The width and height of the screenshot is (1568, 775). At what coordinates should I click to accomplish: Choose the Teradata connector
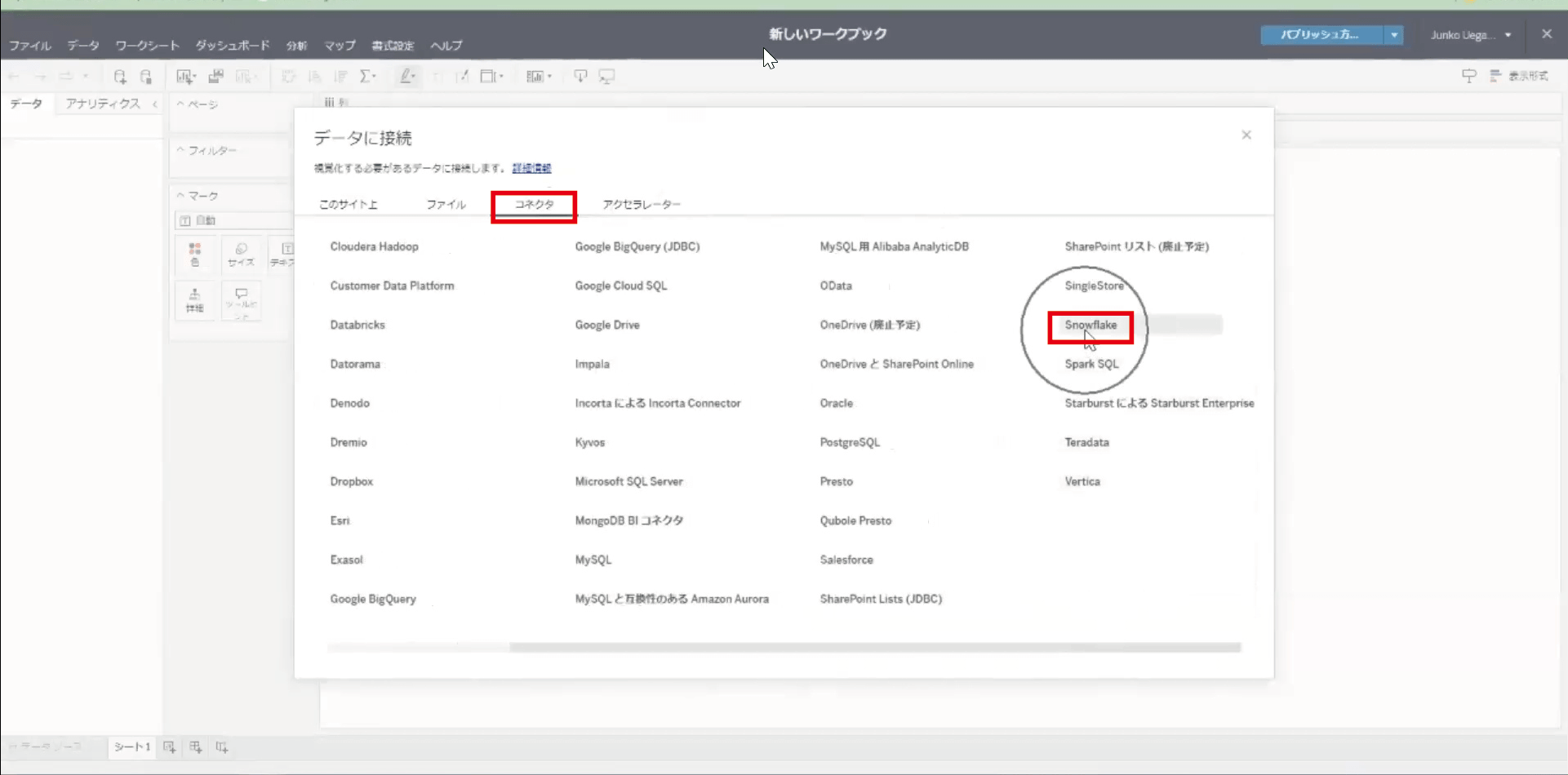1087,443
